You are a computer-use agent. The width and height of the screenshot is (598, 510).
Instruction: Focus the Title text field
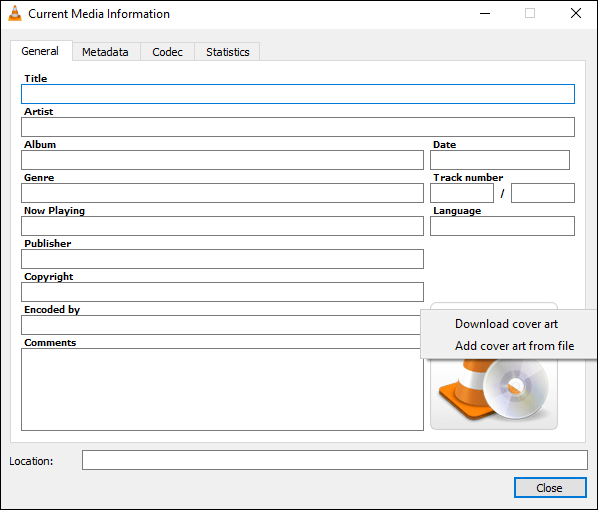coord(298,94)
